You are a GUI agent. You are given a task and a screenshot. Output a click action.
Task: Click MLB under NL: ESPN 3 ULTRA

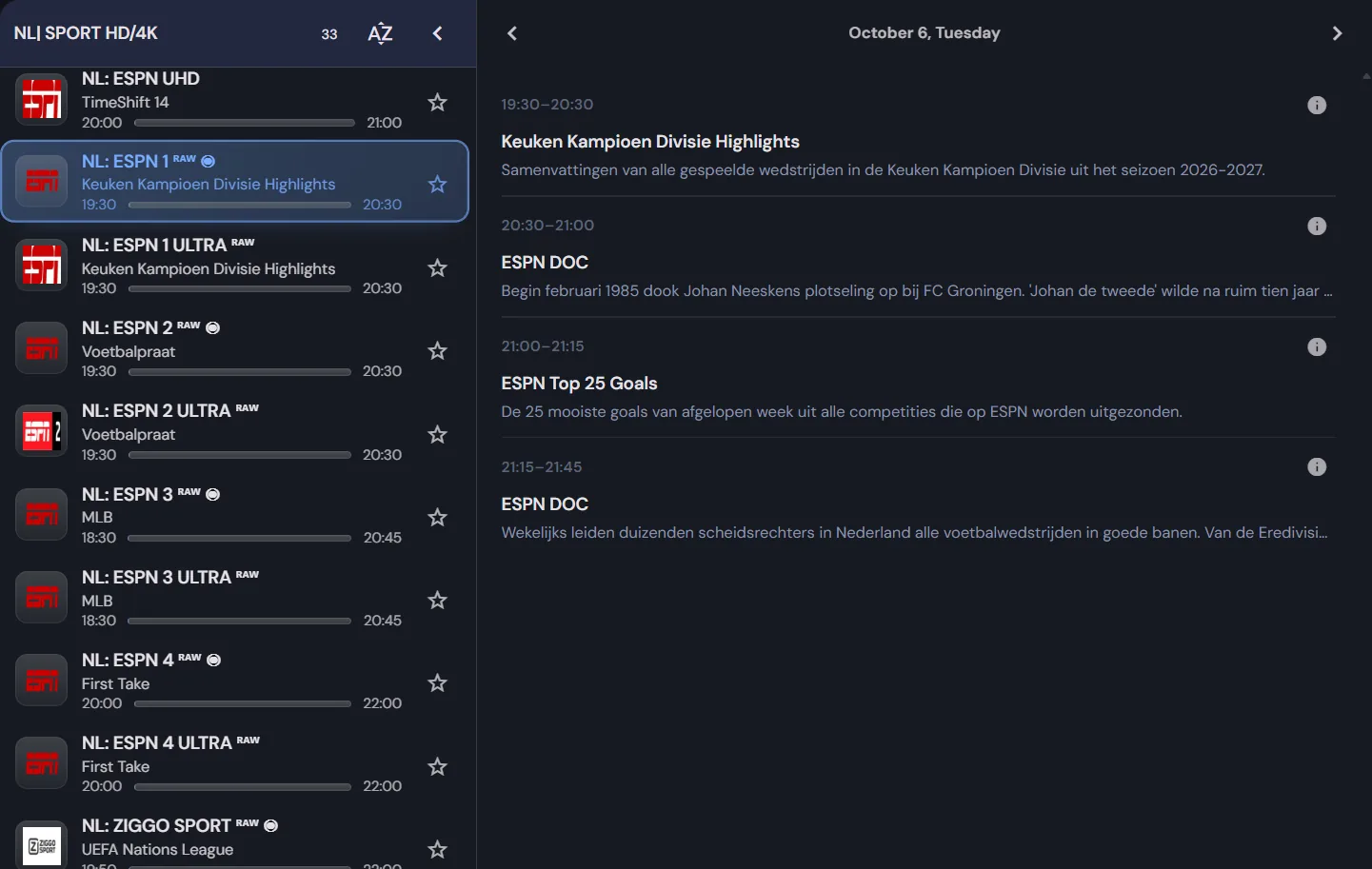point(97,601)
